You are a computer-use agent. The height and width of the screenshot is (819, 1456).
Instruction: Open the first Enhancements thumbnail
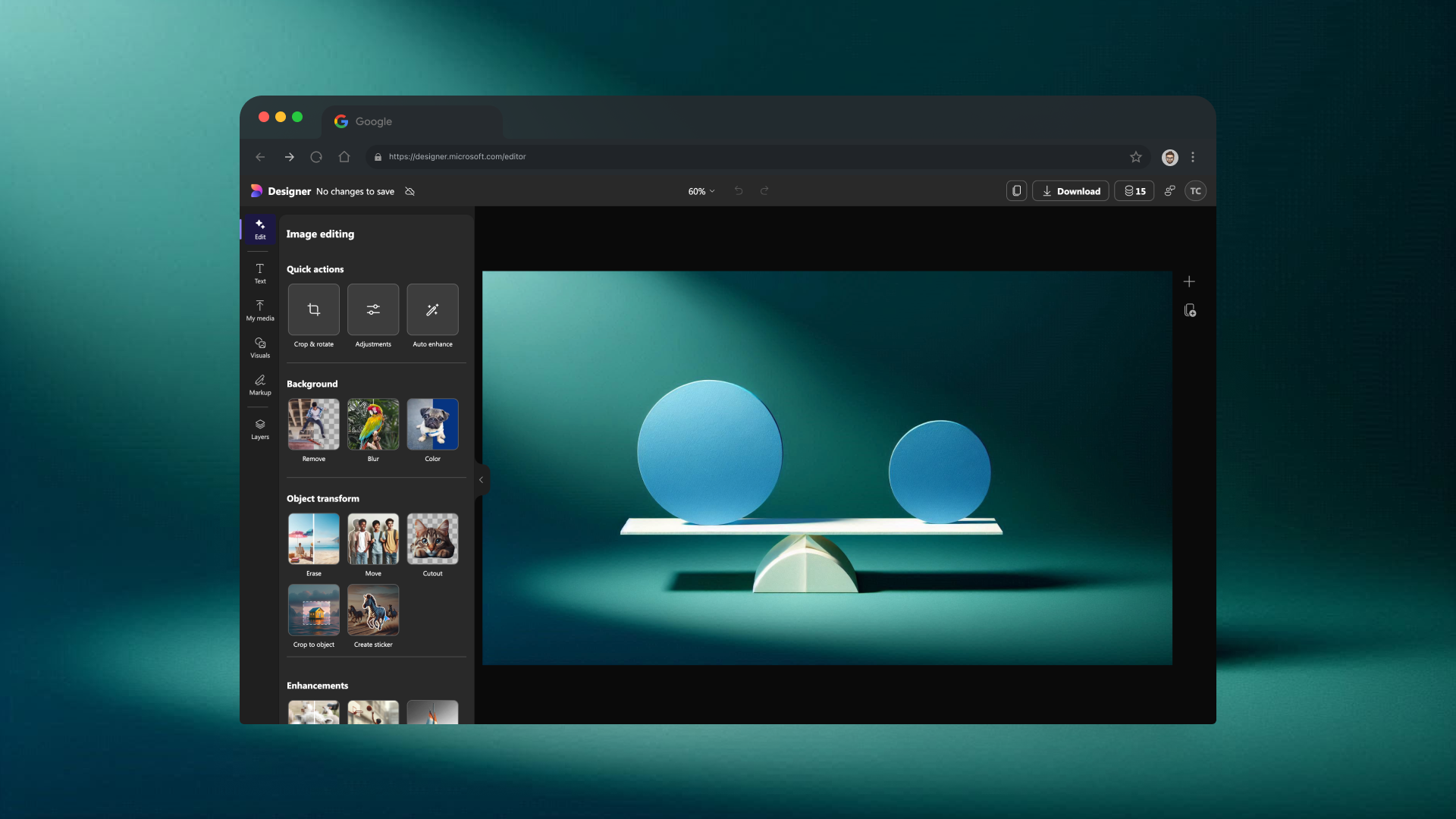click(314, 712)
